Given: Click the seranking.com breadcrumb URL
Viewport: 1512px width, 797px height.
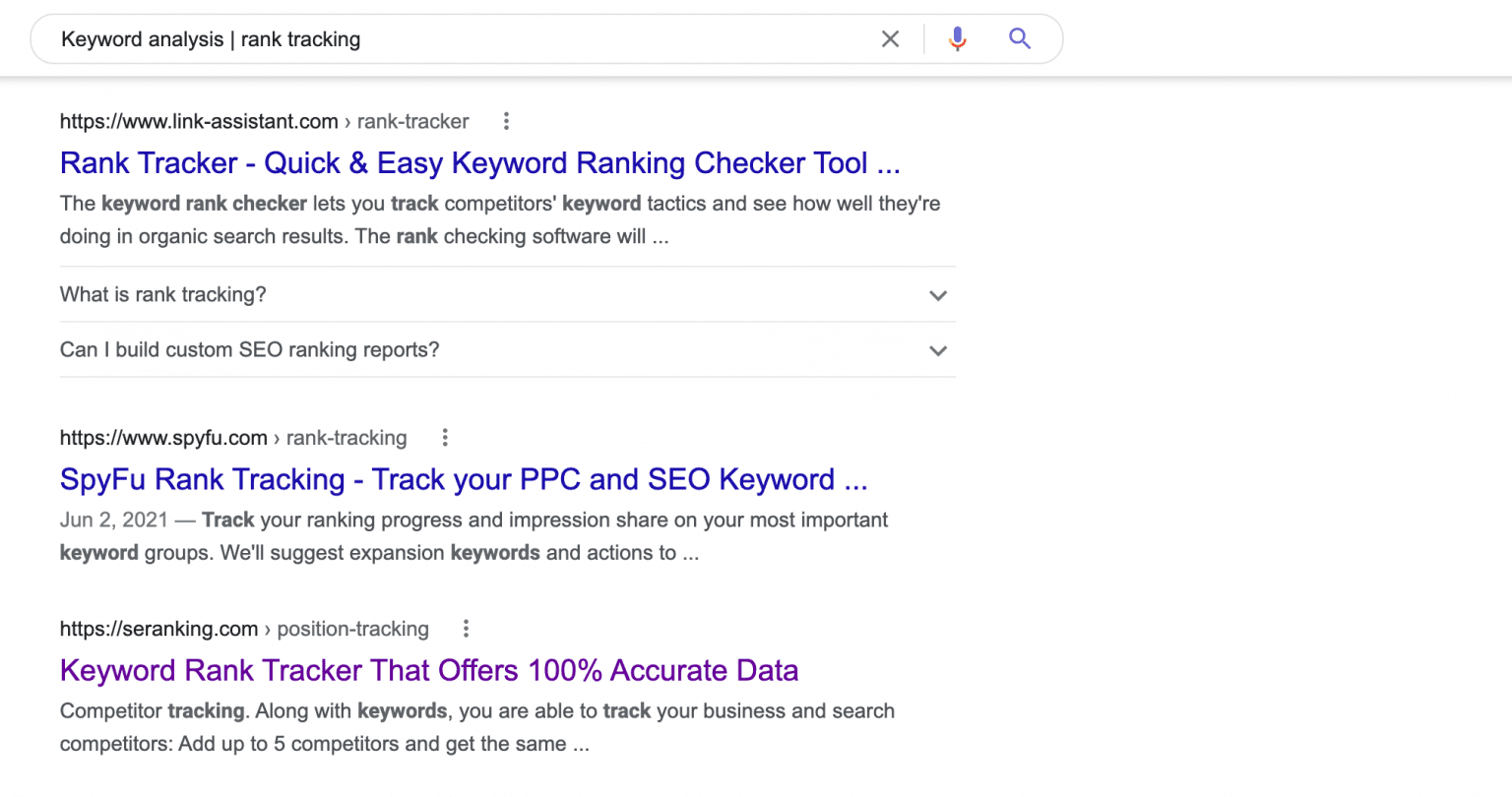Looking at the screenshot, I should (x=158, y=628).
